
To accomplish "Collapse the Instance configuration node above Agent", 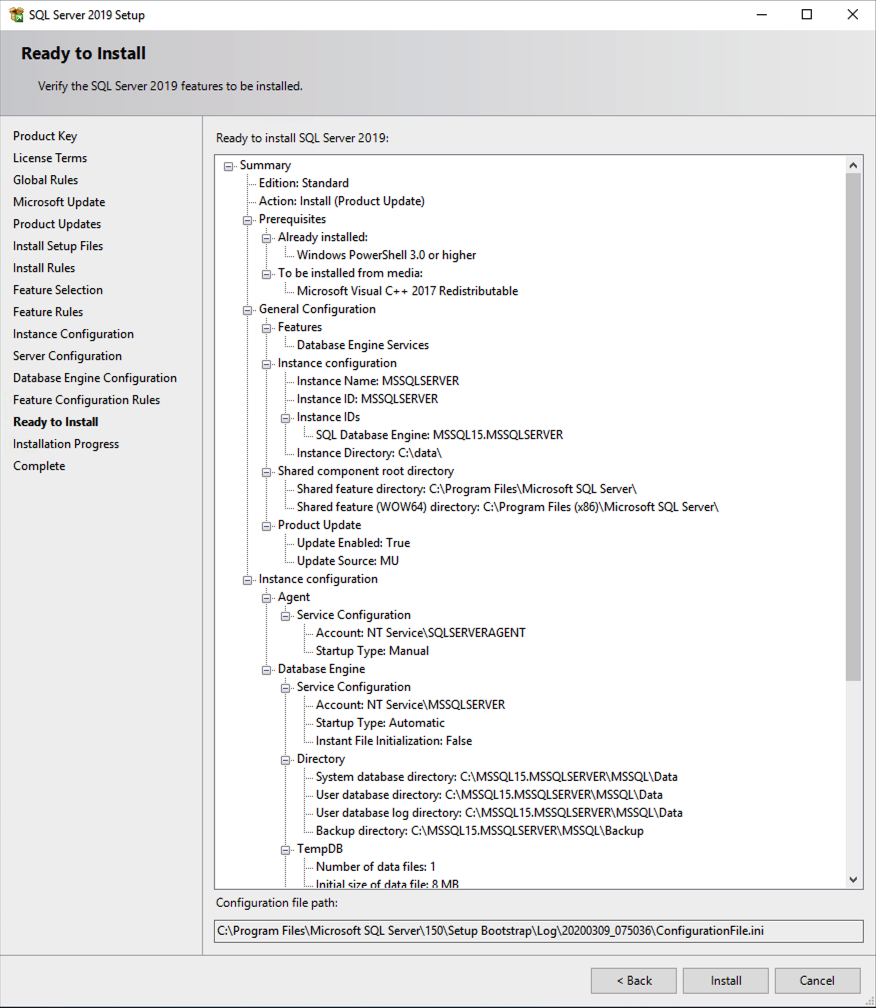I will tap(247, 580).
